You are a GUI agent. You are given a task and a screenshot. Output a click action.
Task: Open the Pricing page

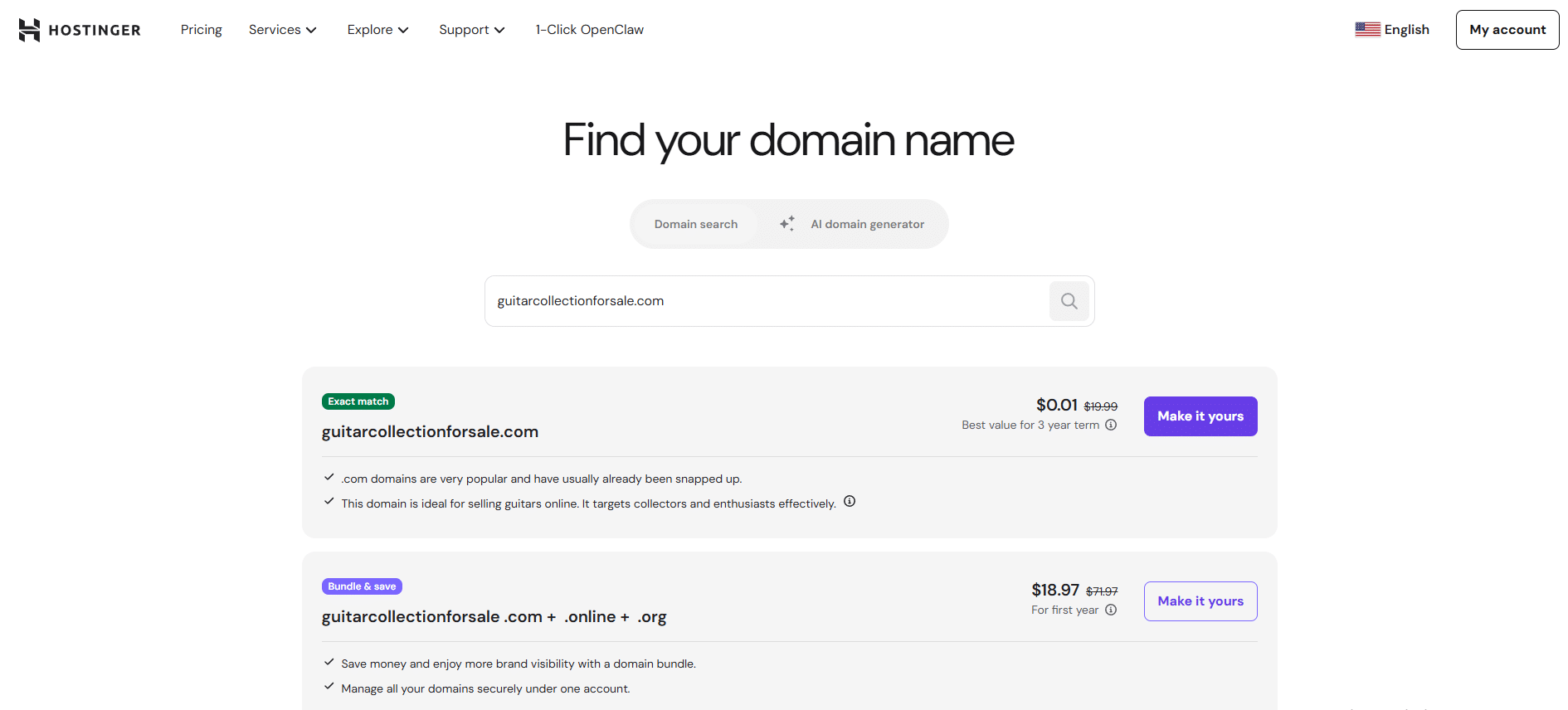click(201, 29)
